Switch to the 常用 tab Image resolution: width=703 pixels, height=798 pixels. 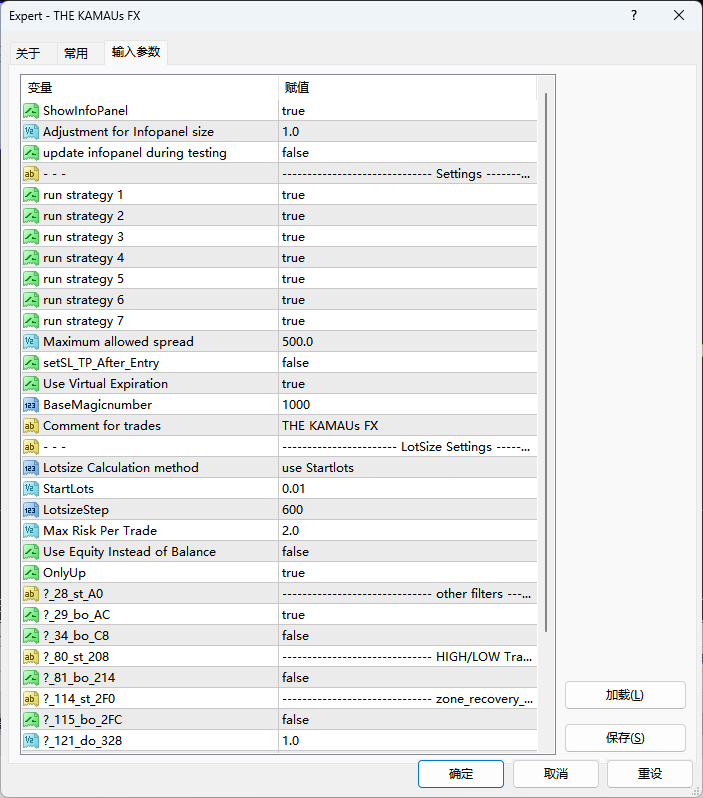pos(76,54)
